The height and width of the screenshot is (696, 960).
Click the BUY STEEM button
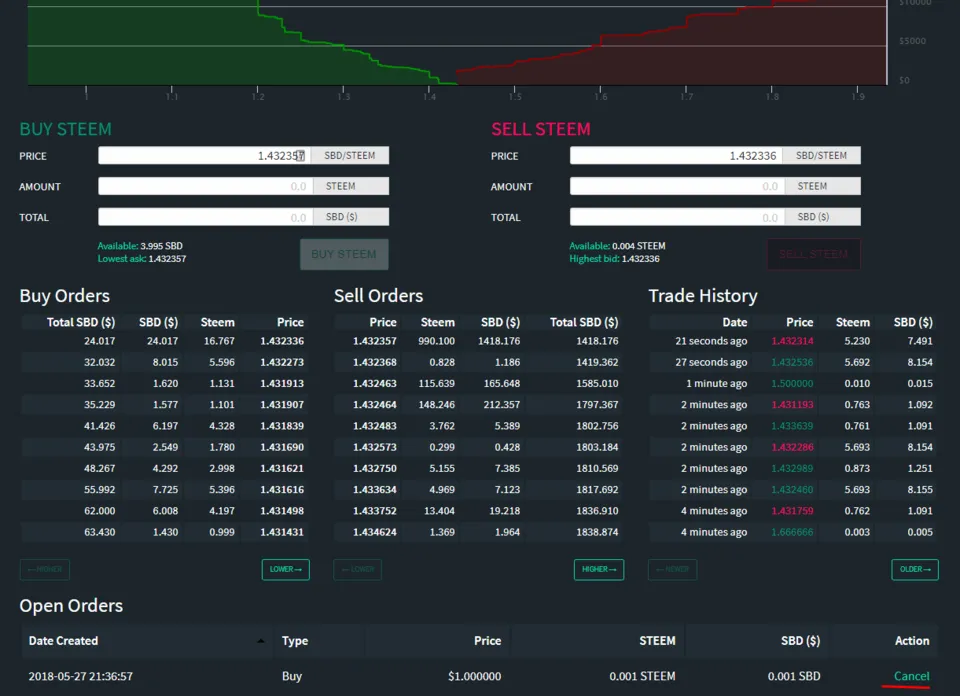click(x=344, y=254)
